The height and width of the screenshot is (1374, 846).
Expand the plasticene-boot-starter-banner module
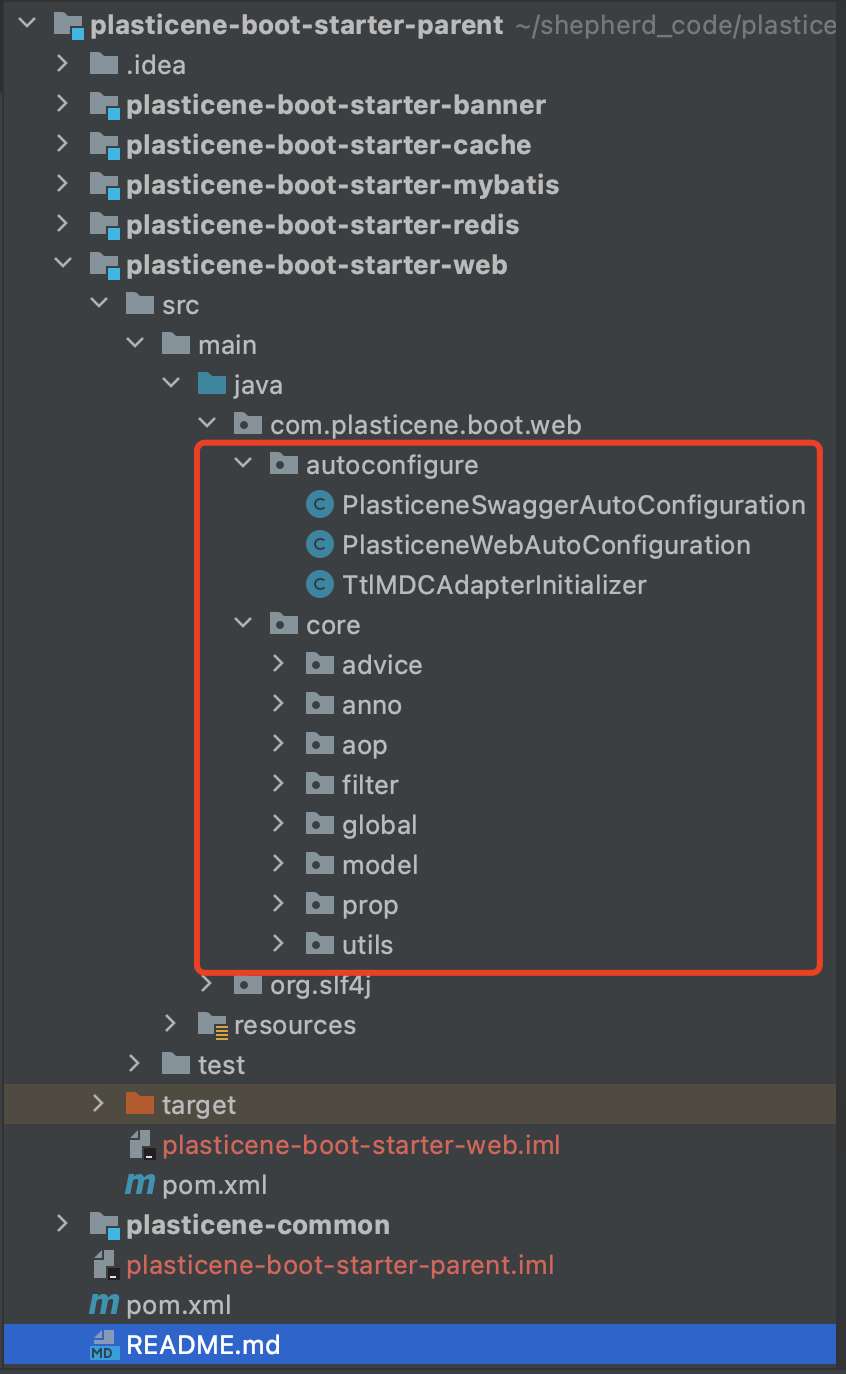pos(62,105)
